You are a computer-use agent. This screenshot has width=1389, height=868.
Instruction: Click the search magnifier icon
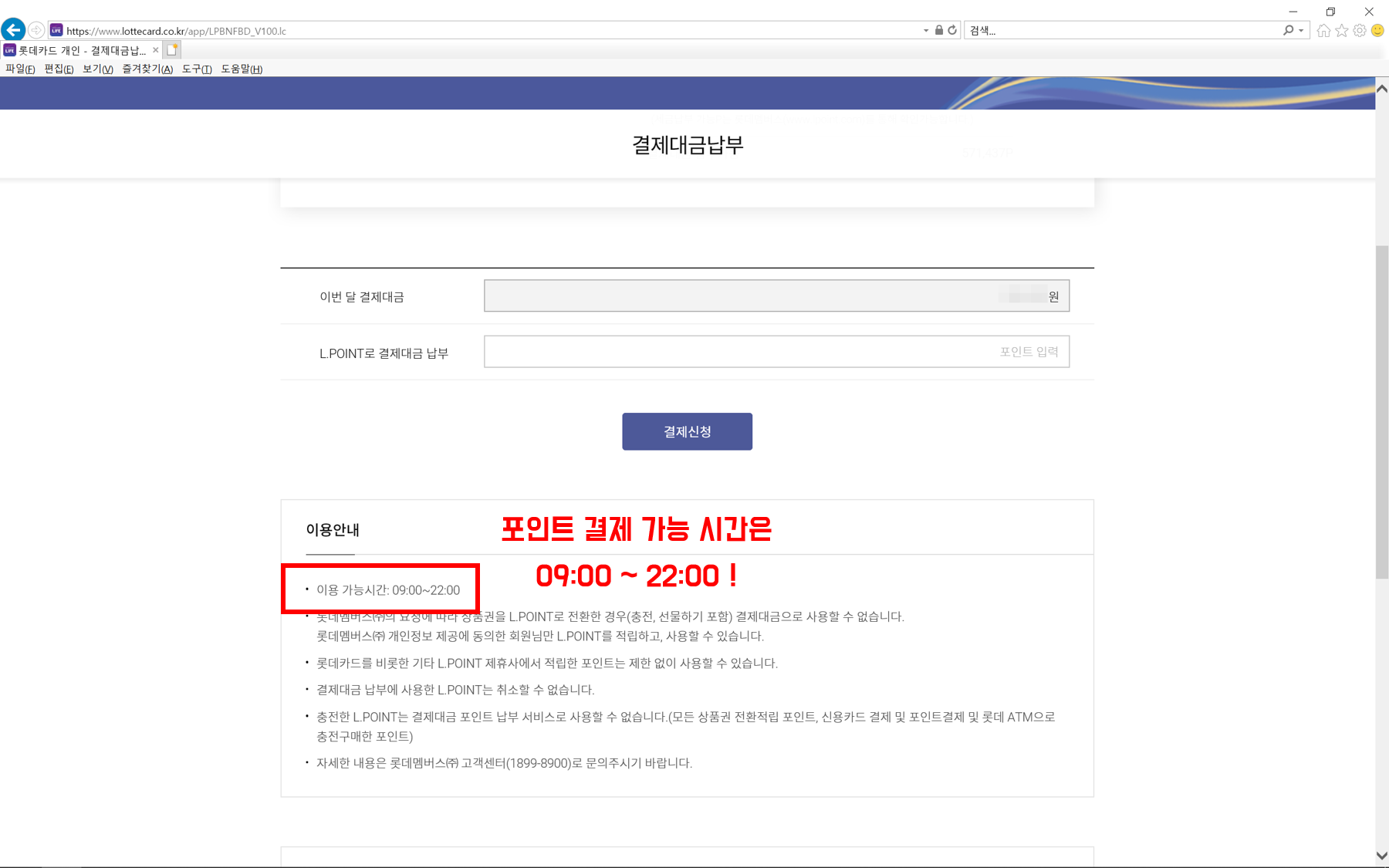1288,30
